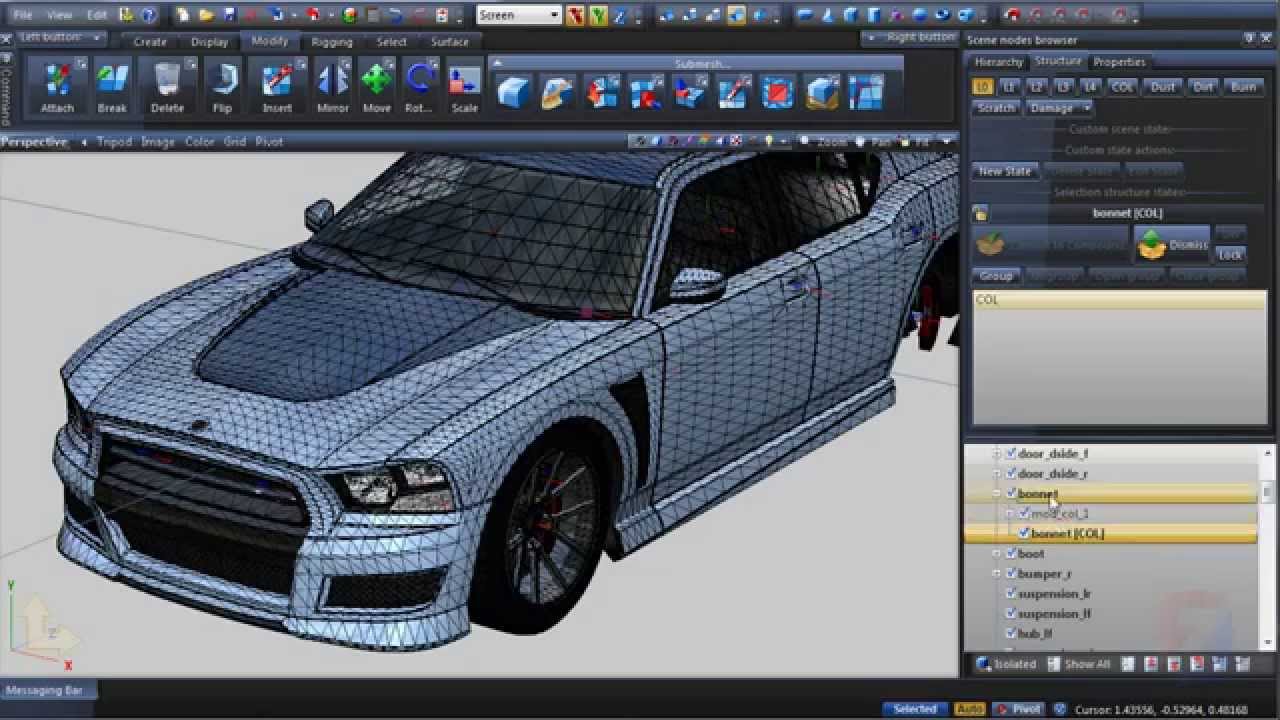The height and width of the screenshot is (720, 1280).
Task: Select the Flip tool
Action: (x=222, y=87)
